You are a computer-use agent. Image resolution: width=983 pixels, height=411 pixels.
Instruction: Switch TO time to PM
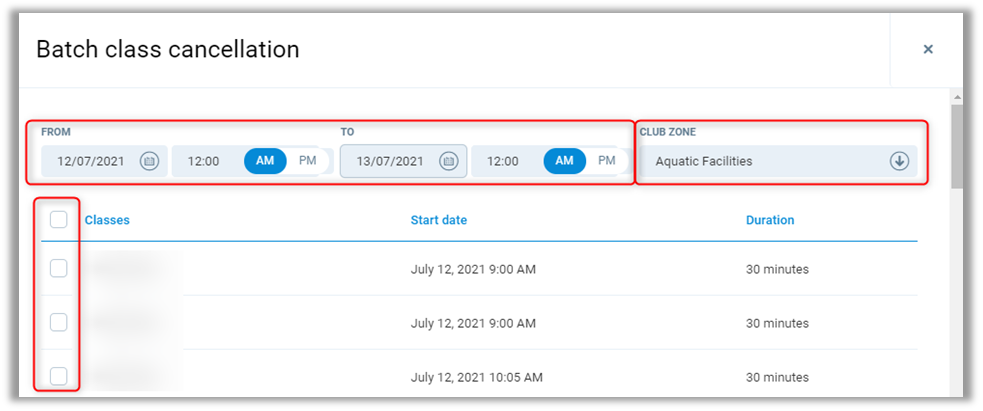point(607,161)
